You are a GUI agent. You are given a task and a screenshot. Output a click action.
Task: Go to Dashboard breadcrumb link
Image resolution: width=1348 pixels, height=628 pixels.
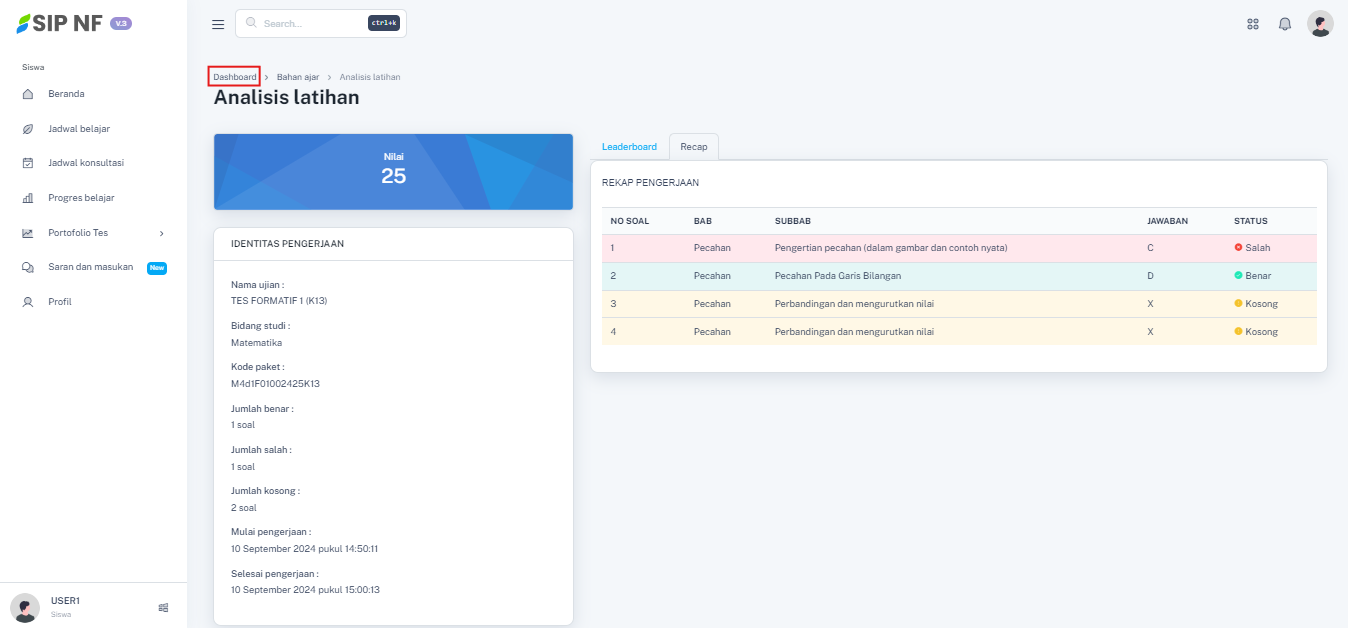(235, 77)
